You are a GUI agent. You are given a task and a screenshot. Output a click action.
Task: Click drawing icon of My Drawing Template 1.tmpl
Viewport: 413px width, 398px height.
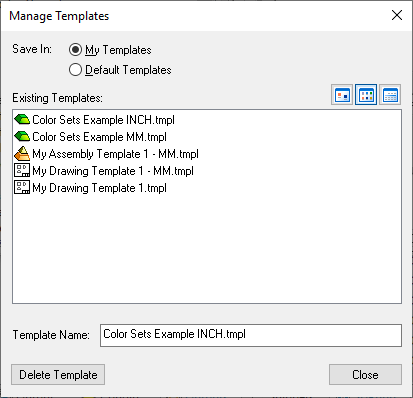point(22,187)
